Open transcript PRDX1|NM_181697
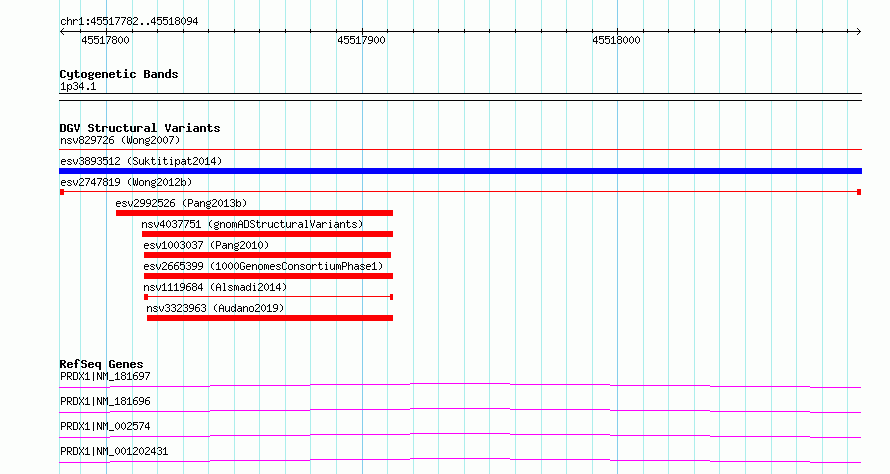 point(105,376)
